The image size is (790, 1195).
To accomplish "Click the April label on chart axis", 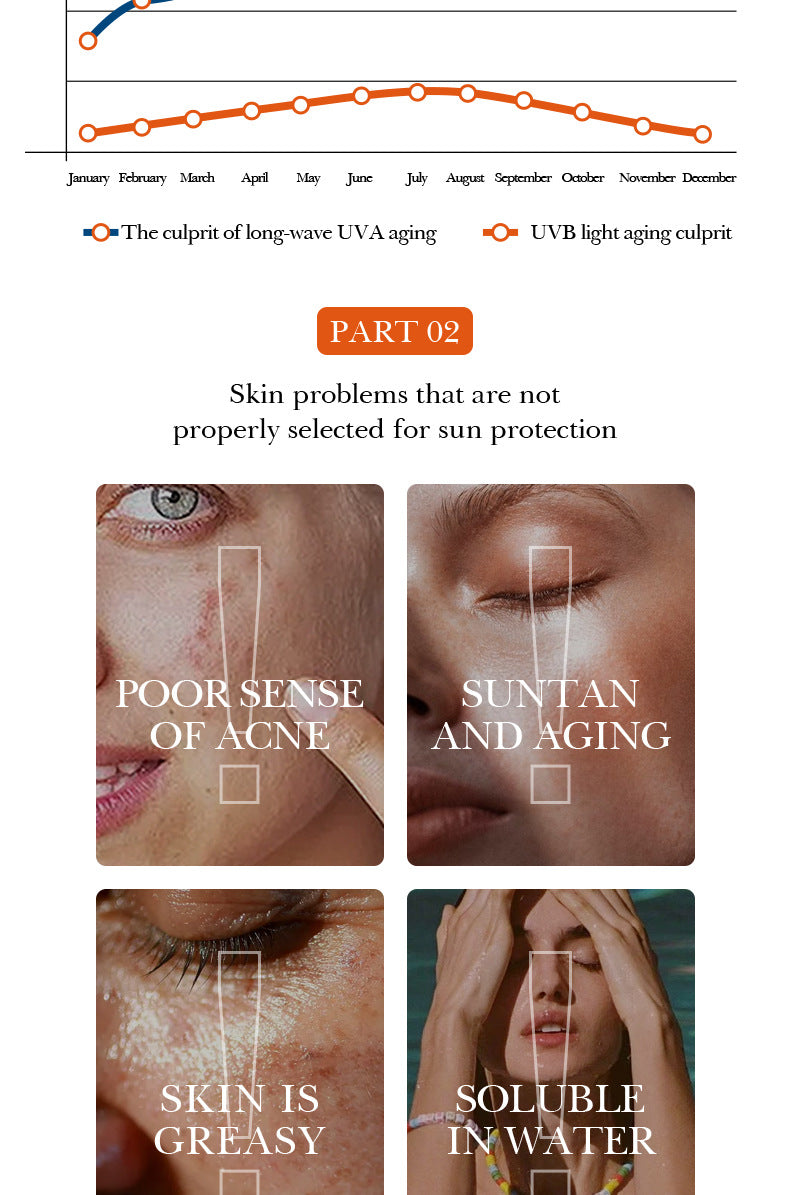I will [x=254, y=178].
